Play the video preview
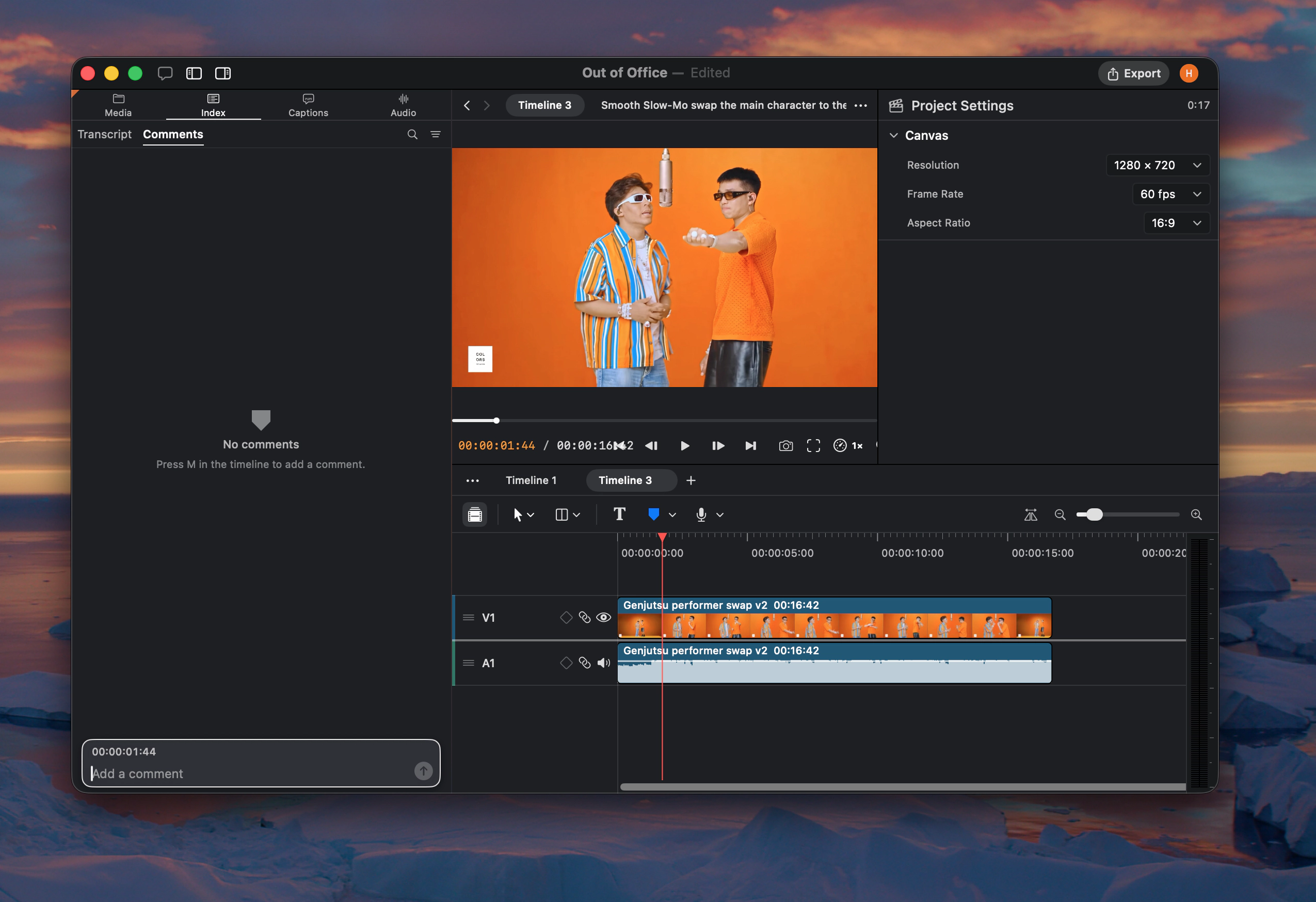Image resolution: width=1316 pixels, height=902 pixels. coord(685,446)
